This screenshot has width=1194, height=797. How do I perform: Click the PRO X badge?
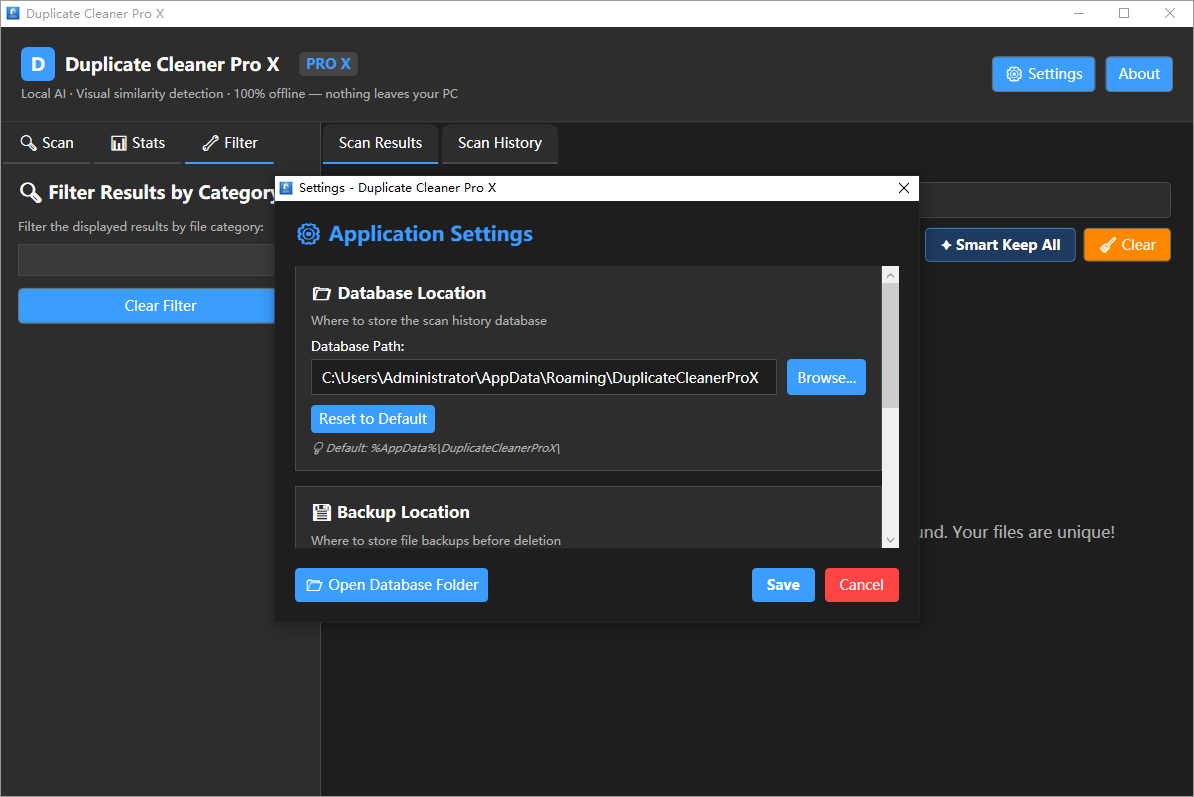click(x=328, y=64)
